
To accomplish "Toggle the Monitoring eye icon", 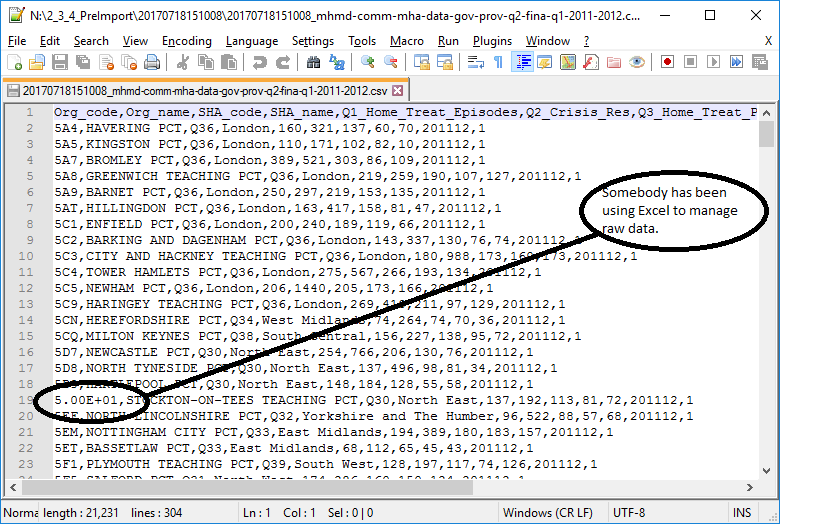I will (x=637, y=63).
